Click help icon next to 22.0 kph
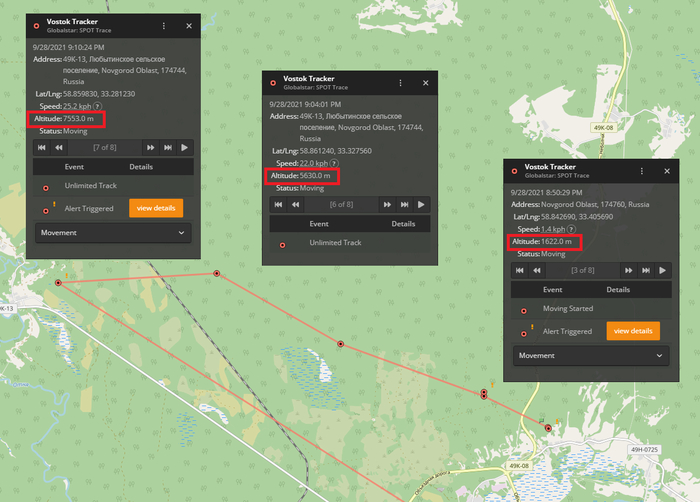The height and width of the screenshot is (502, 700). 333,163
